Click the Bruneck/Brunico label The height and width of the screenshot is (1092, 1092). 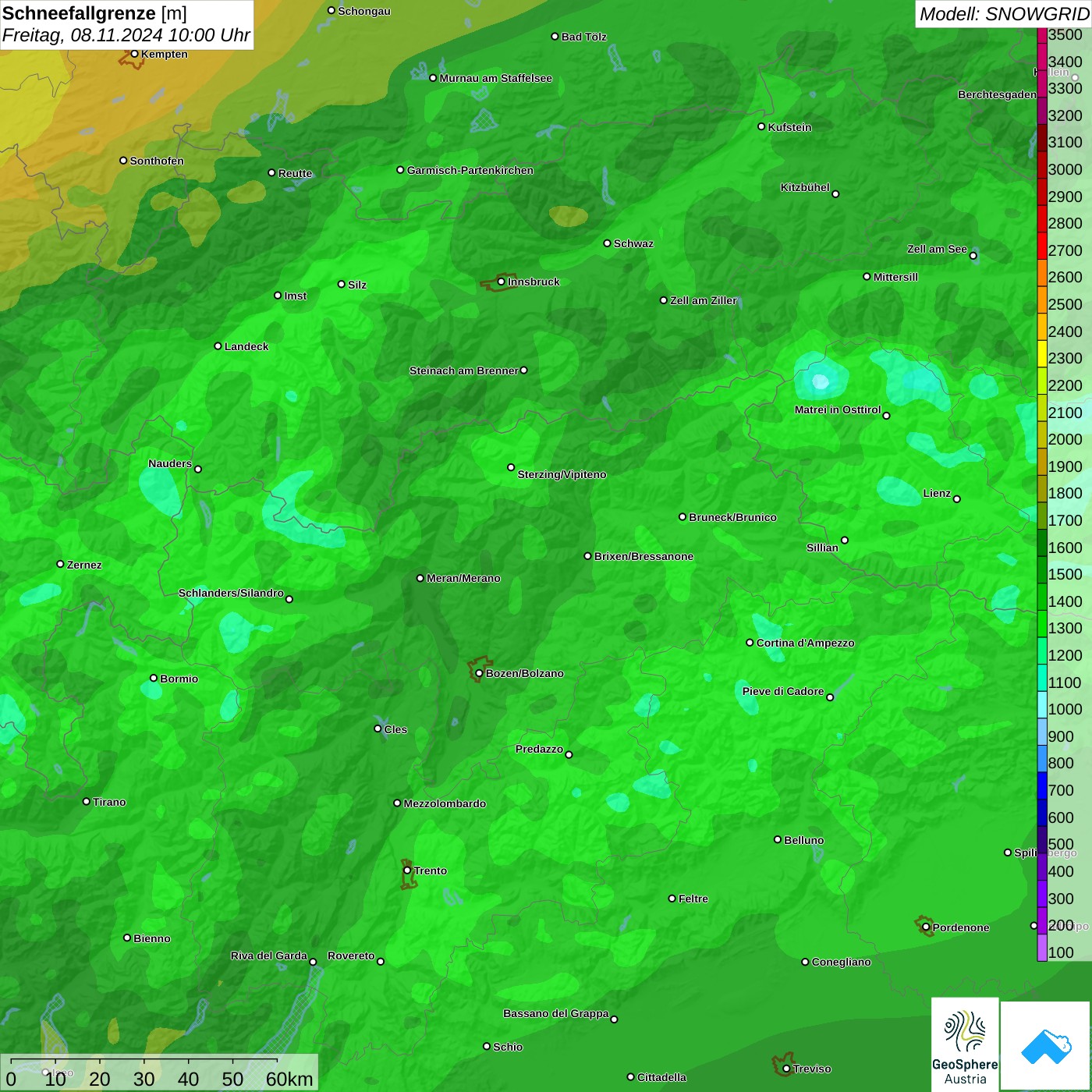point(732,517)
